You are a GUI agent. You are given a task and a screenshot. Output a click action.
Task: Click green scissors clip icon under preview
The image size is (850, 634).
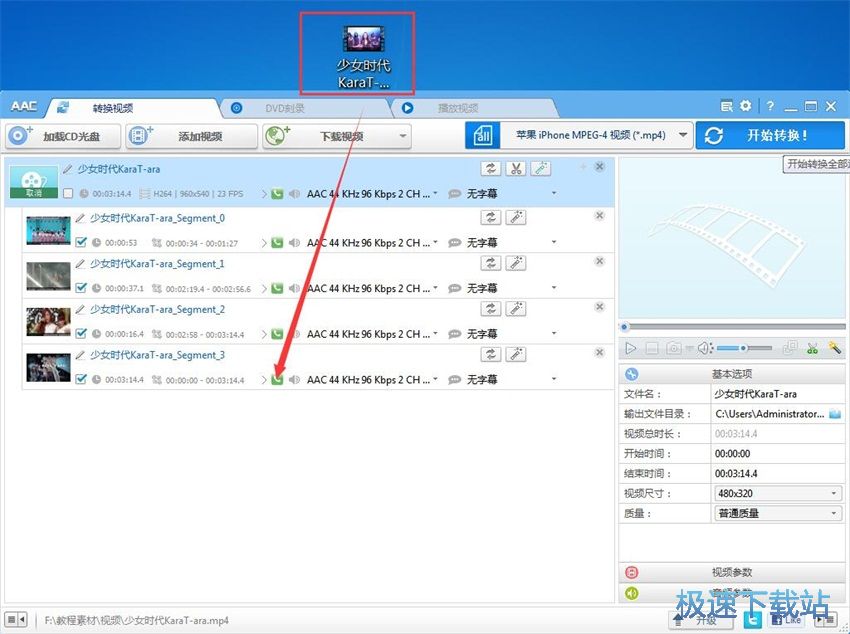pos(812,348)
